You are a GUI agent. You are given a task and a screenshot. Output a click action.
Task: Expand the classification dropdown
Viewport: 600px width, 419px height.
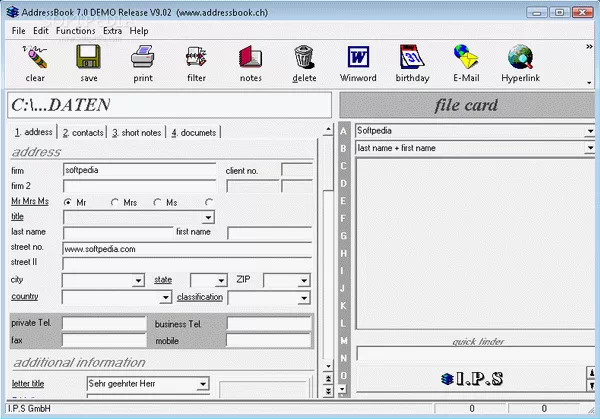click(304, 297)
